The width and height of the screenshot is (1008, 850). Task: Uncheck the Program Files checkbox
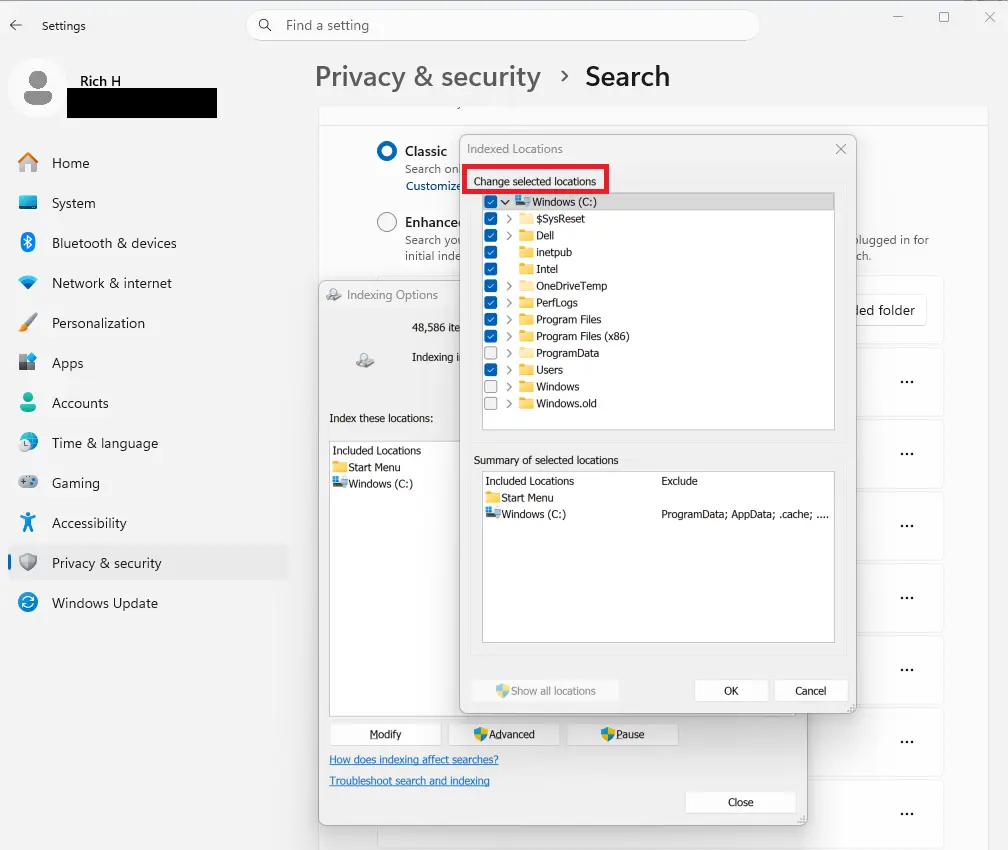coord(490,319)
